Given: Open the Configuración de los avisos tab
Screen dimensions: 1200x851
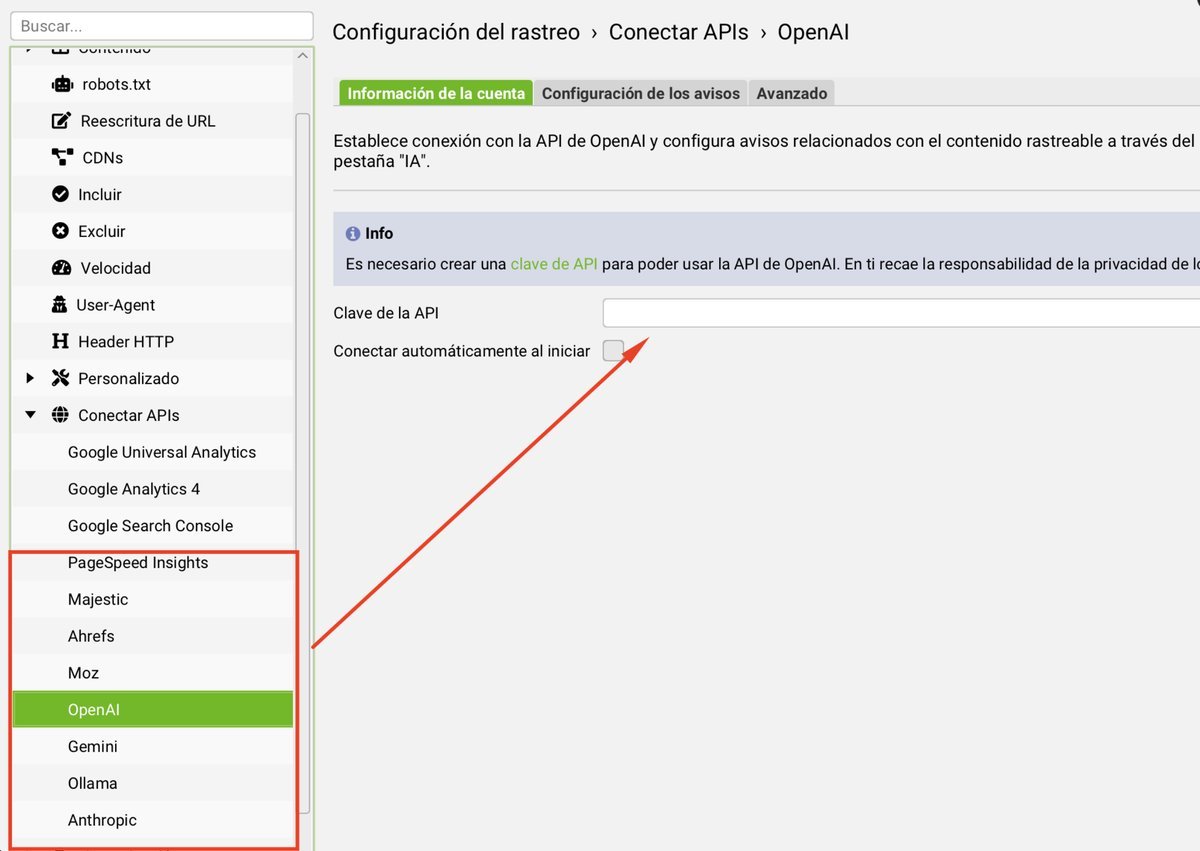Looking at the screenshot, I should [640, 92].
